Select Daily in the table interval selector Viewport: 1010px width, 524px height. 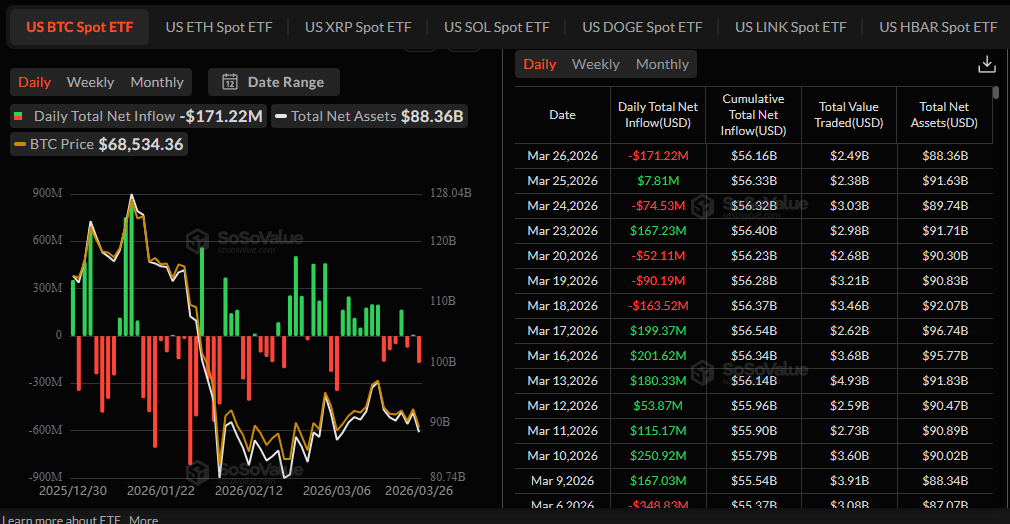pos(539,64)
